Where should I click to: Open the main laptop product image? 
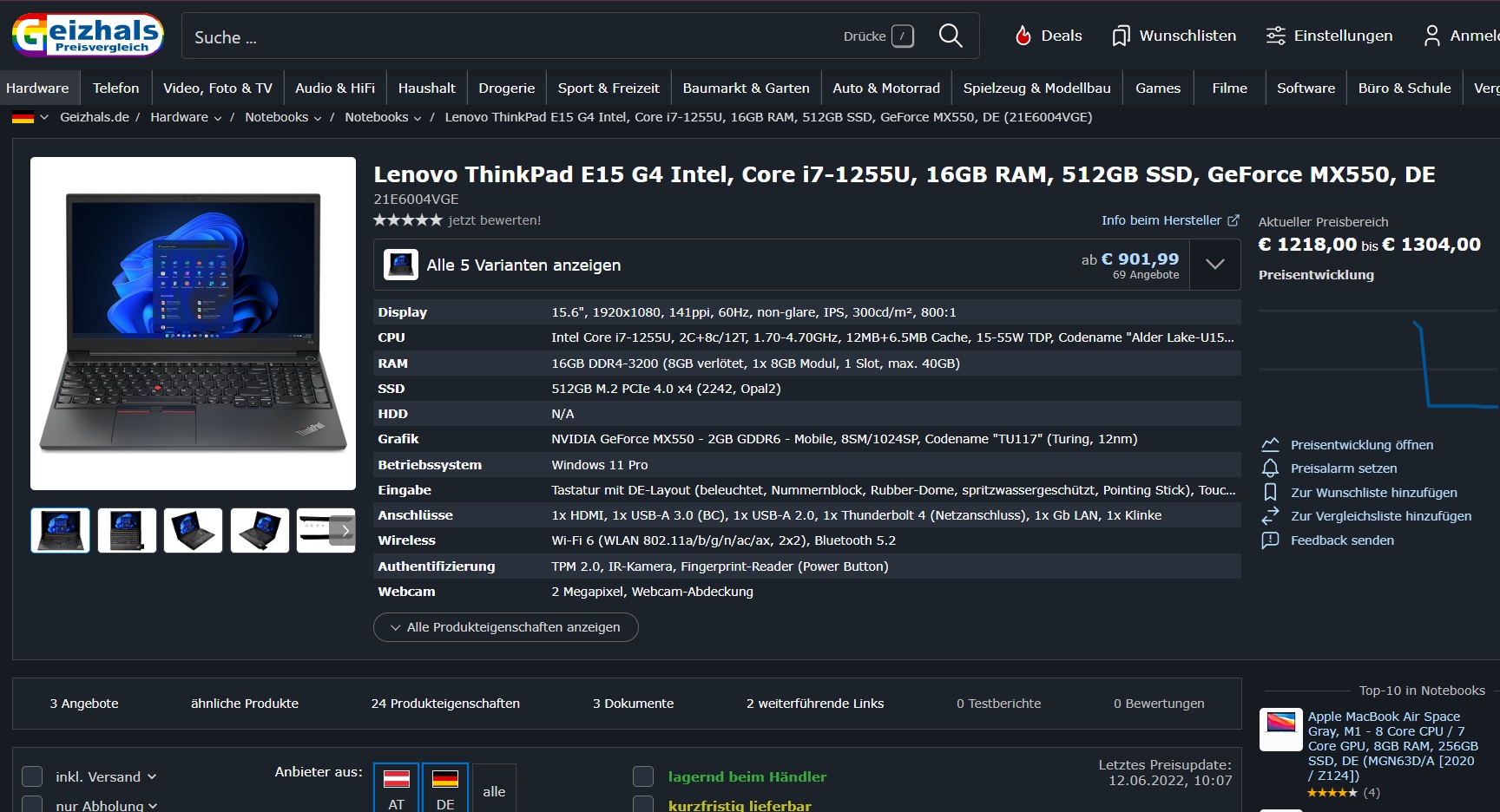193,324
